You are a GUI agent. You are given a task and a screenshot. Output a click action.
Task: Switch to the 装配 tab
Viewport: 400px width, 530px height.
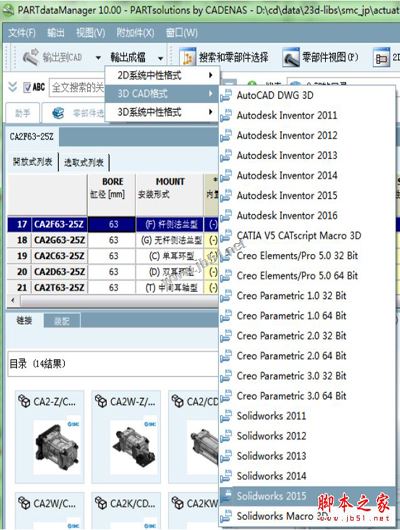[62, 321]
